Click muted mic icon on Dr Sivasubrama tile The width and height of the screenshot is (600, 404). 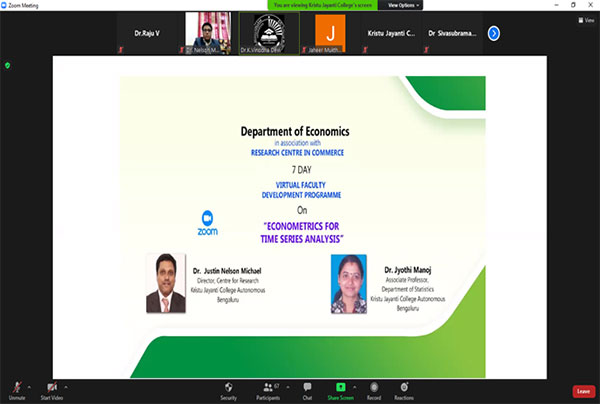click(x=426, y=49)
